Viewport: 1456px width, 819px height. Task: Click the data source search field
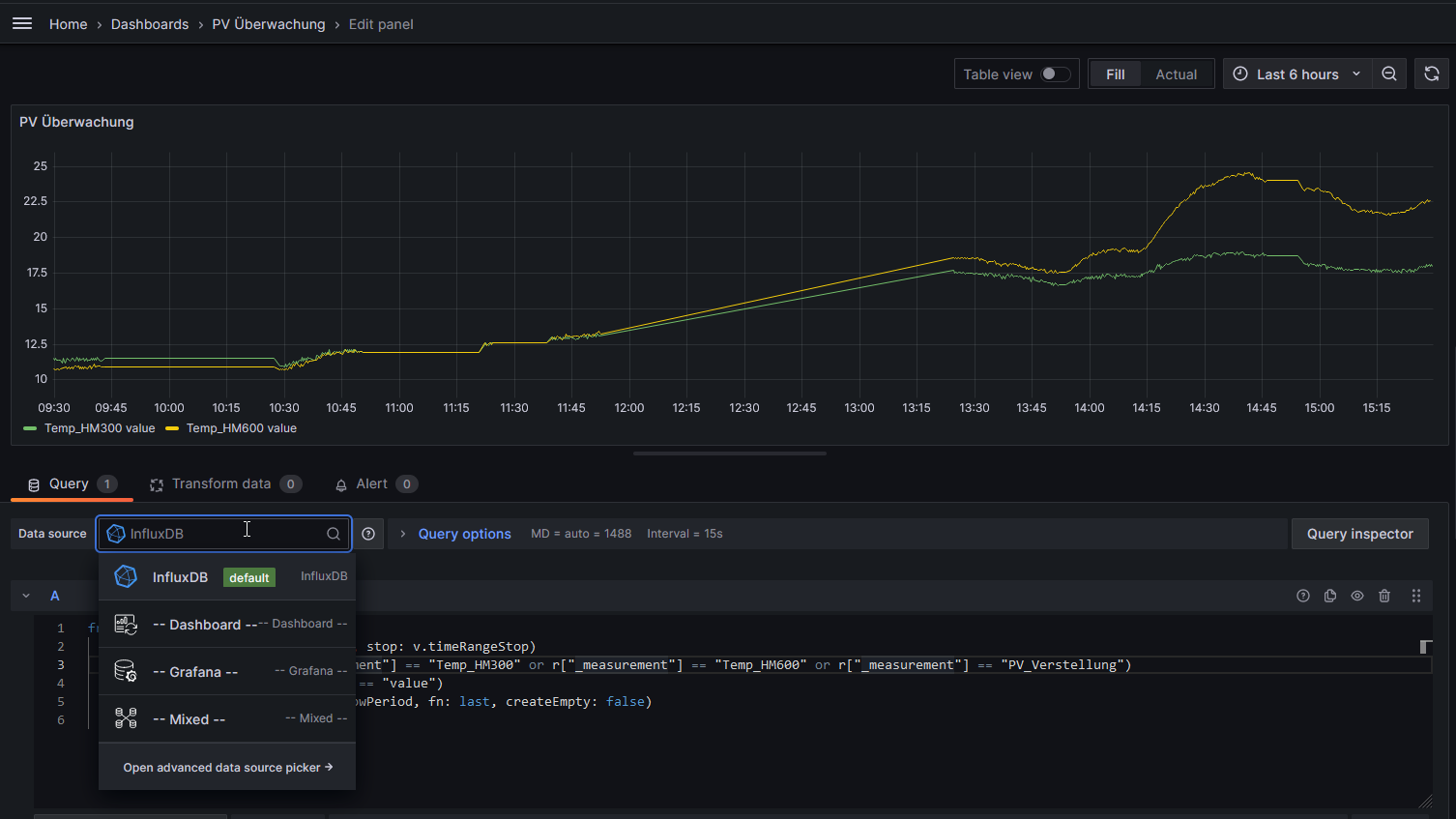(x=223, y=534)
